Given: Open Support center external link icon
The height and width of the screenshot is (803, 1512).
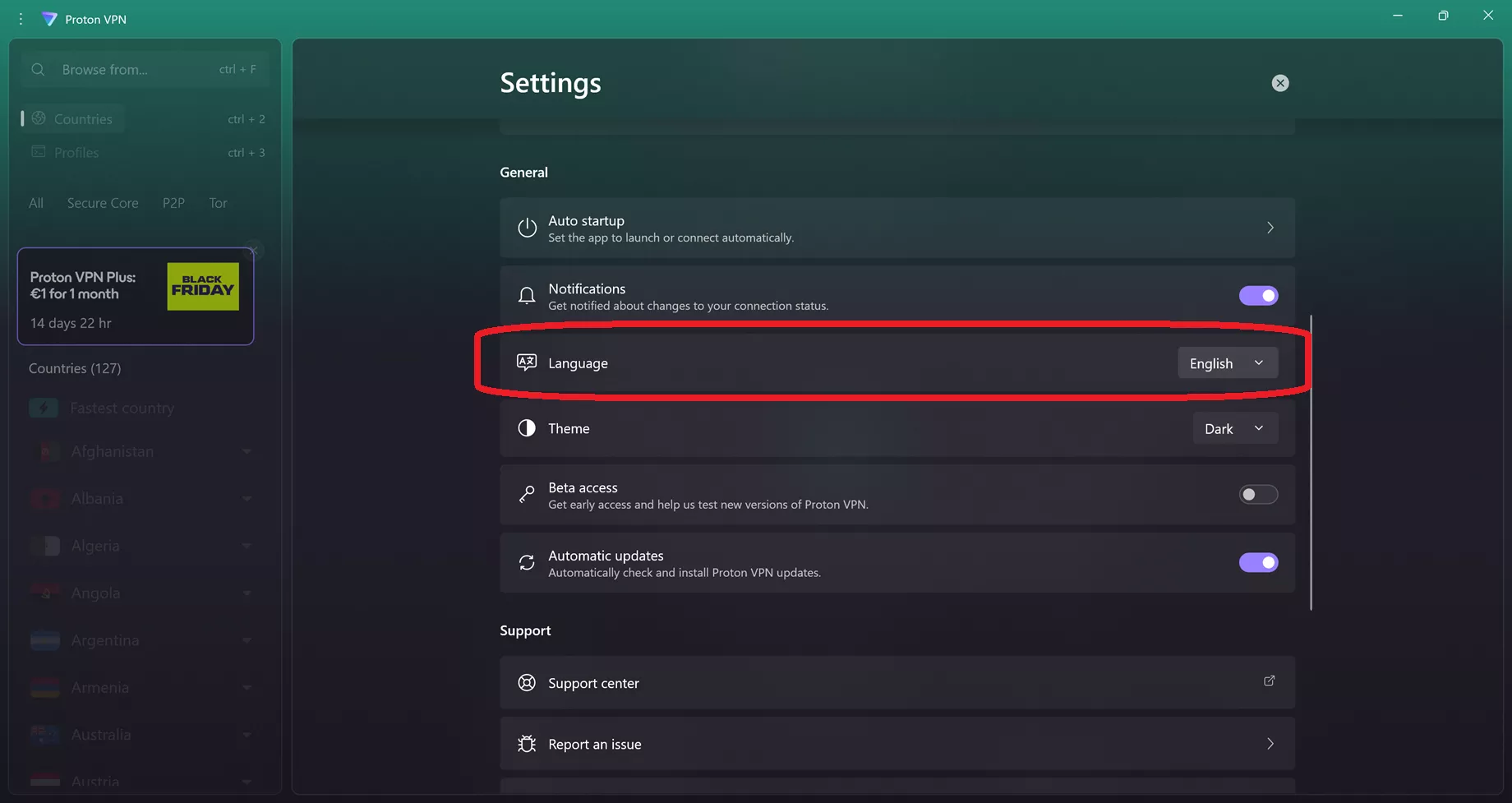Looking at the screenshot, I should 1269,681.
